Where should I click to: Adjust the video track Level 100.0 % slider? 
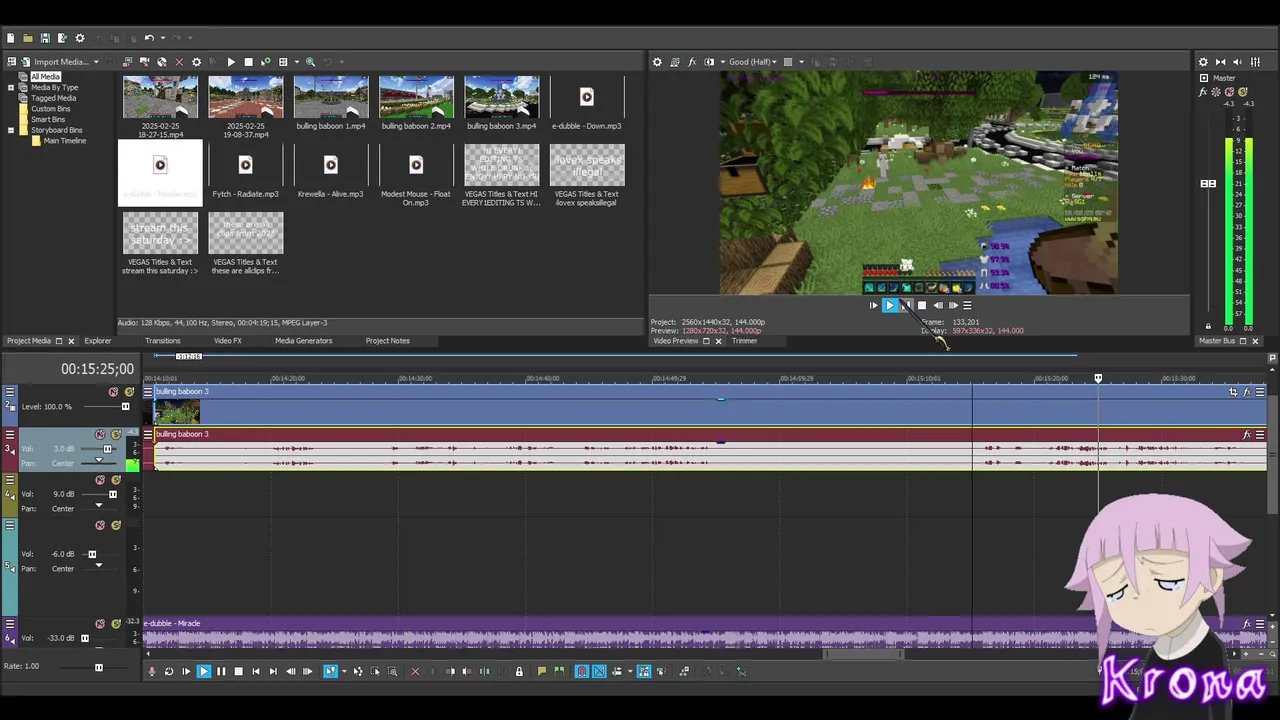pos(125,407)
